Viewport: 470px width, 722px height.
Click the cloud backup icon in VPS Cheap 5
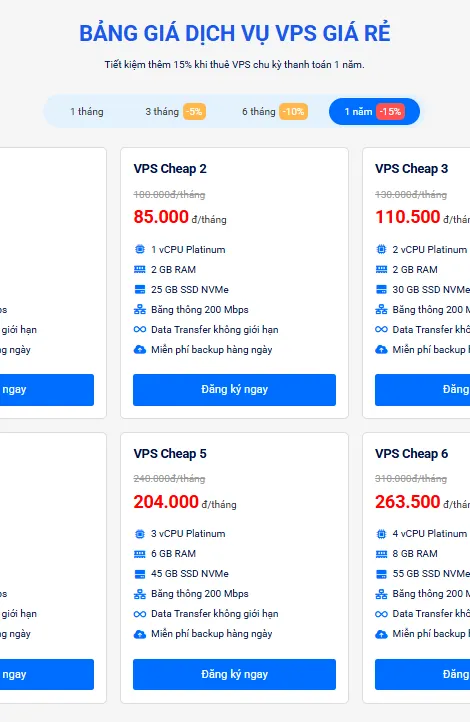tap(139, 634)
